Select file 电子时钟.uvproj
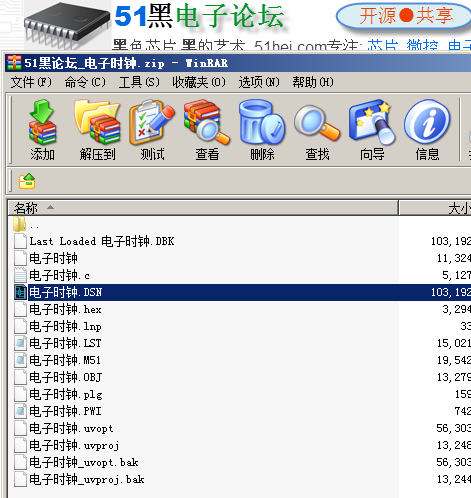This screenshot has height=498, width=471. click(74, 445)
